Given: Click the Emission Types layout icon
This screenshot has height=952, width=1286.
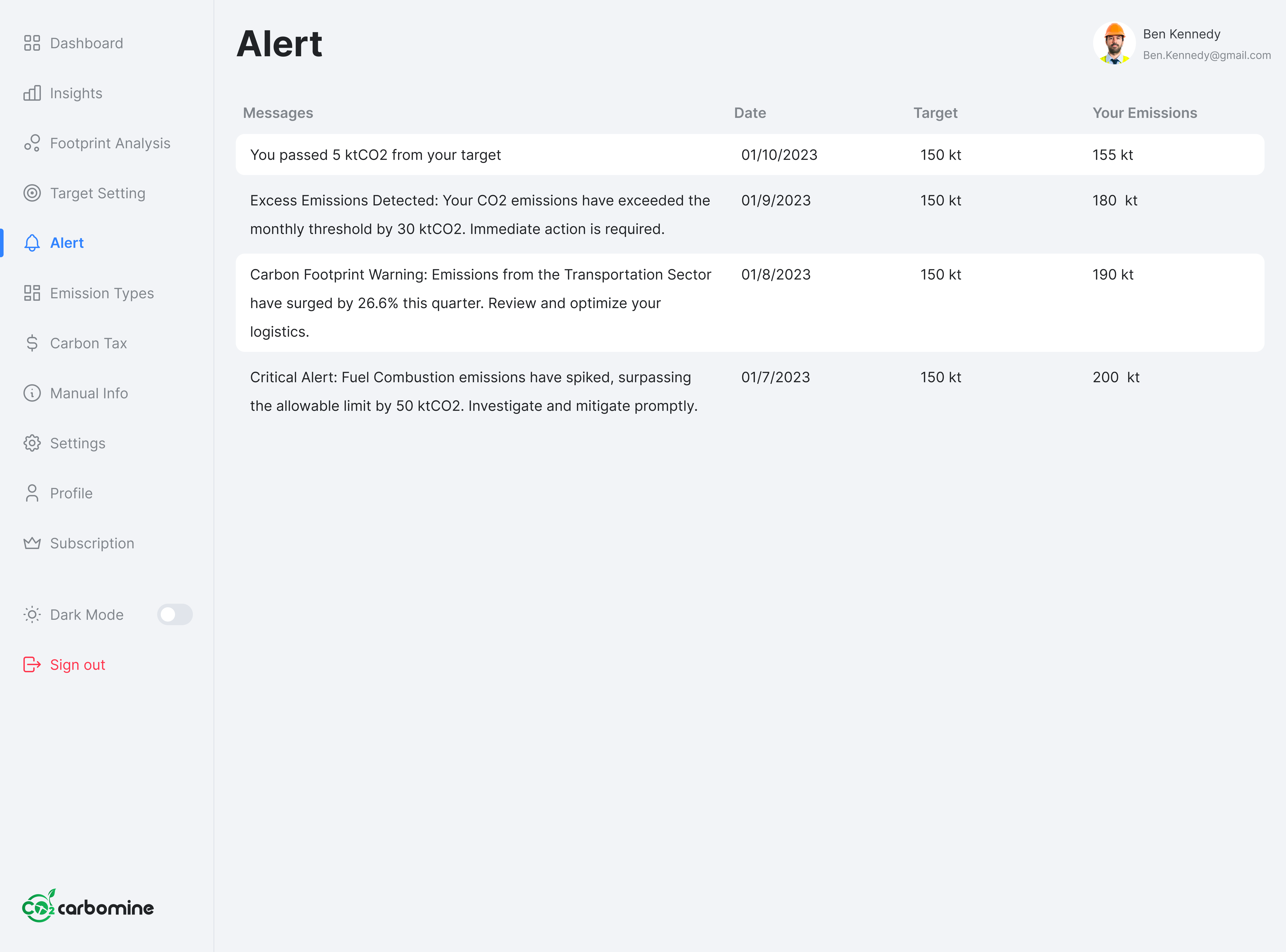Looking at the screenshot, I should coord(32,293).
